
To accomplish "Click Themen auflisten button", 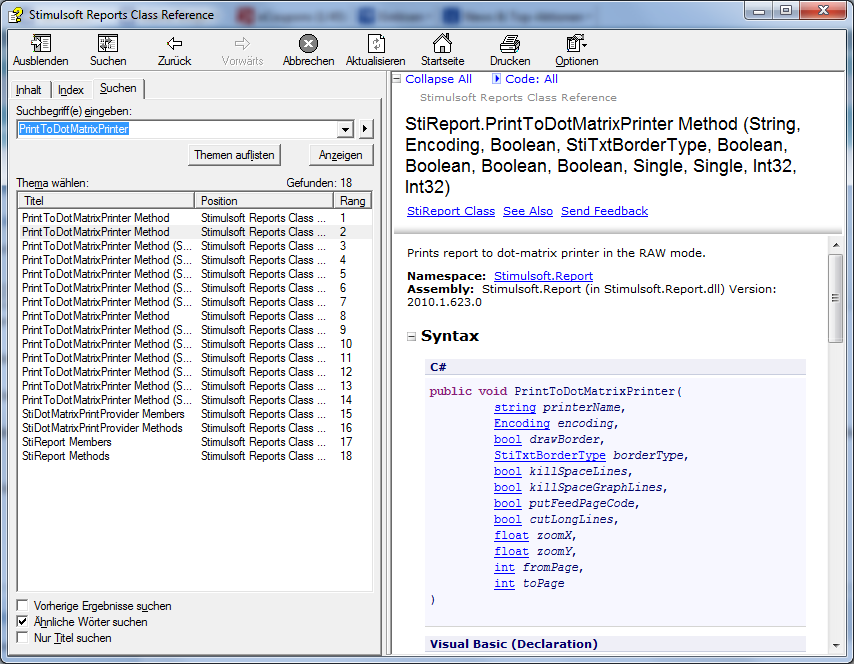I will 234,155.
